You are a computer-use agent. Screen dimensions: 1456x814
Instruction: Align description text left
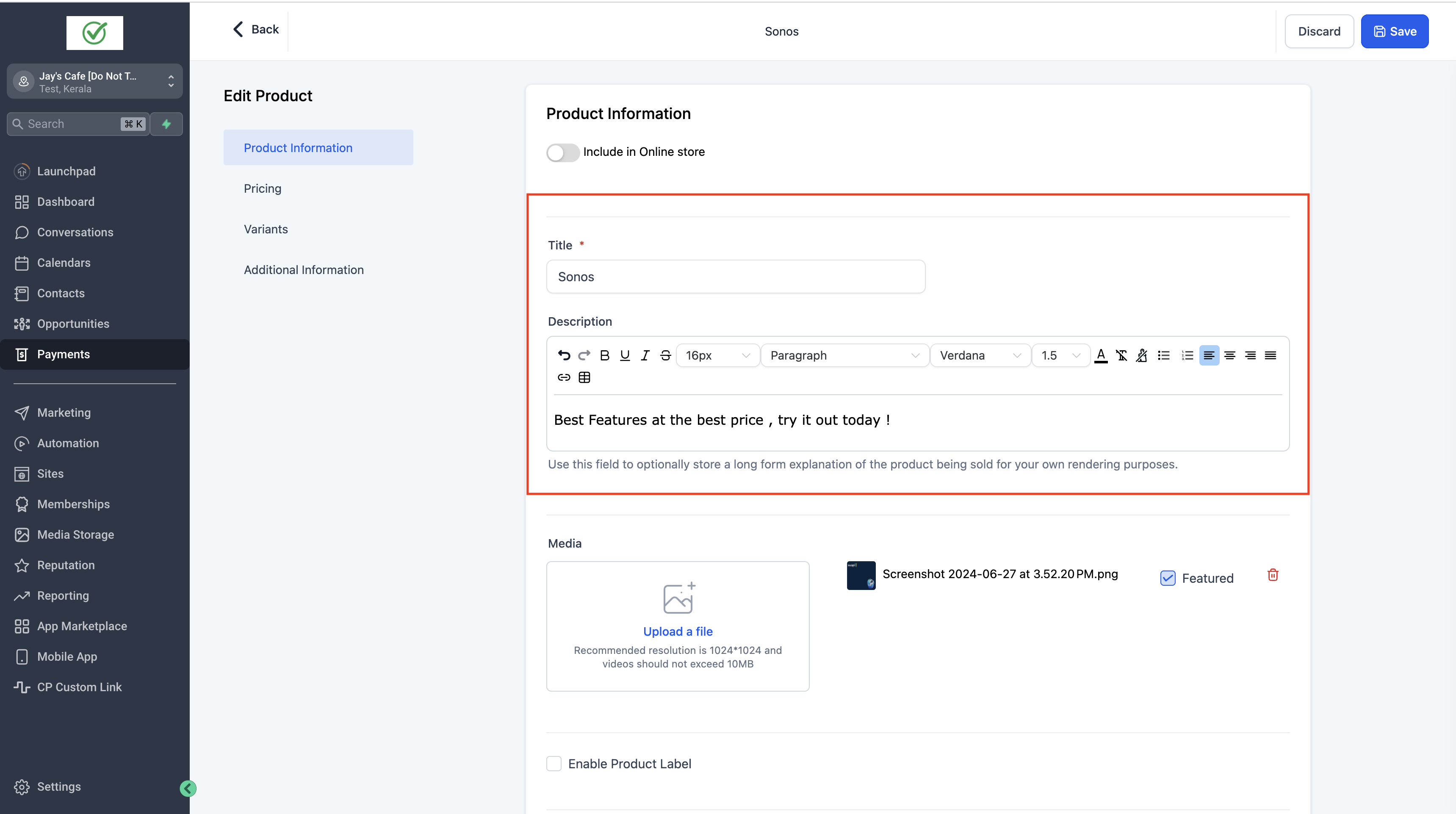click(x=1209, y=355)
